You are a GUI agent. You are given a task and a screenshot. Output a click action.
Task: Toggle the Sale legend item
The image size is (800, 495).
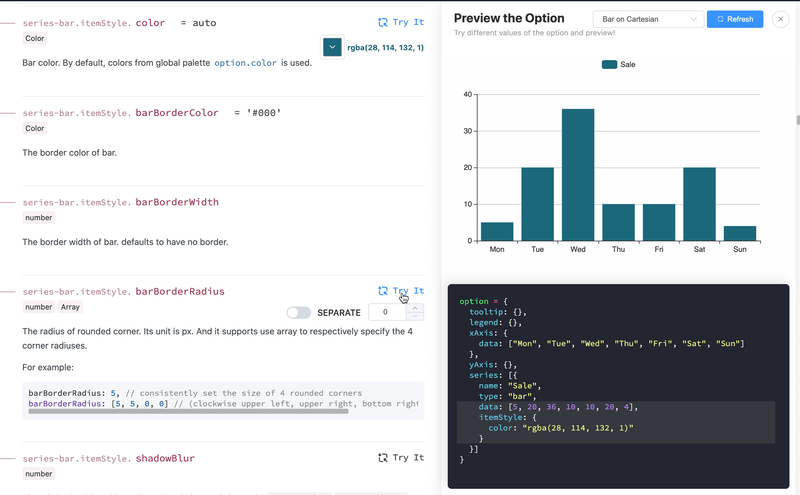(618, 64)
